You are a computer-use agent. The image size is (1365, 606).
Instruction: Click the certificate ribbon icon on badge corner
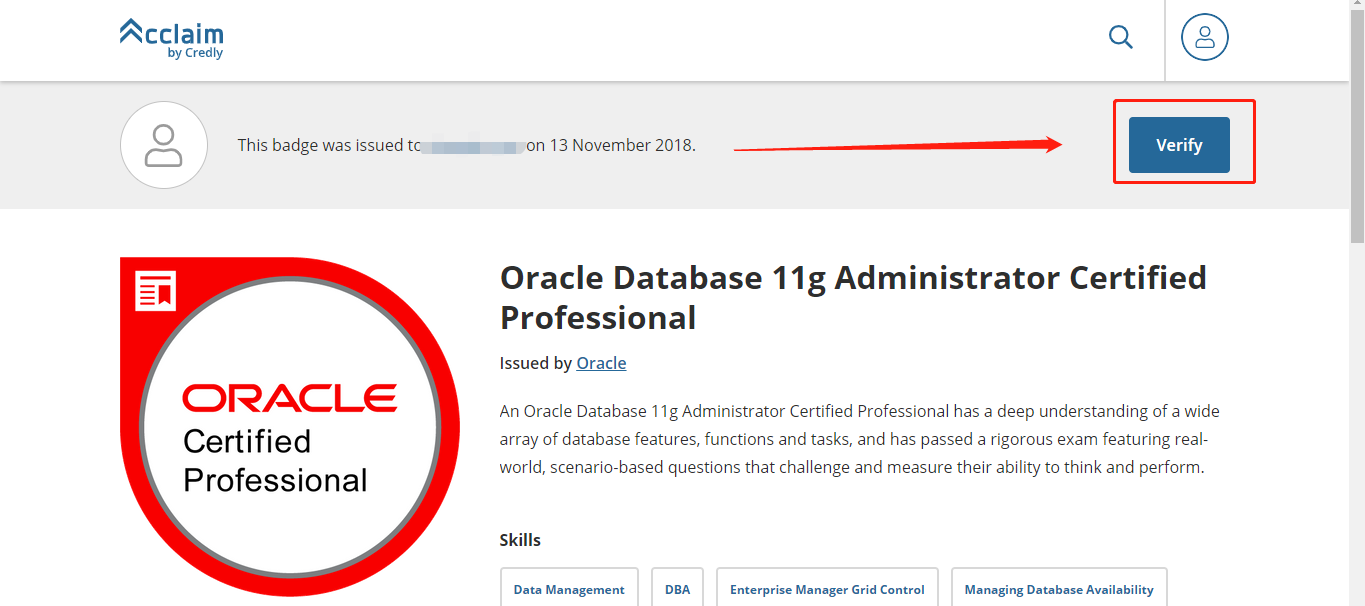click(155, 291)
